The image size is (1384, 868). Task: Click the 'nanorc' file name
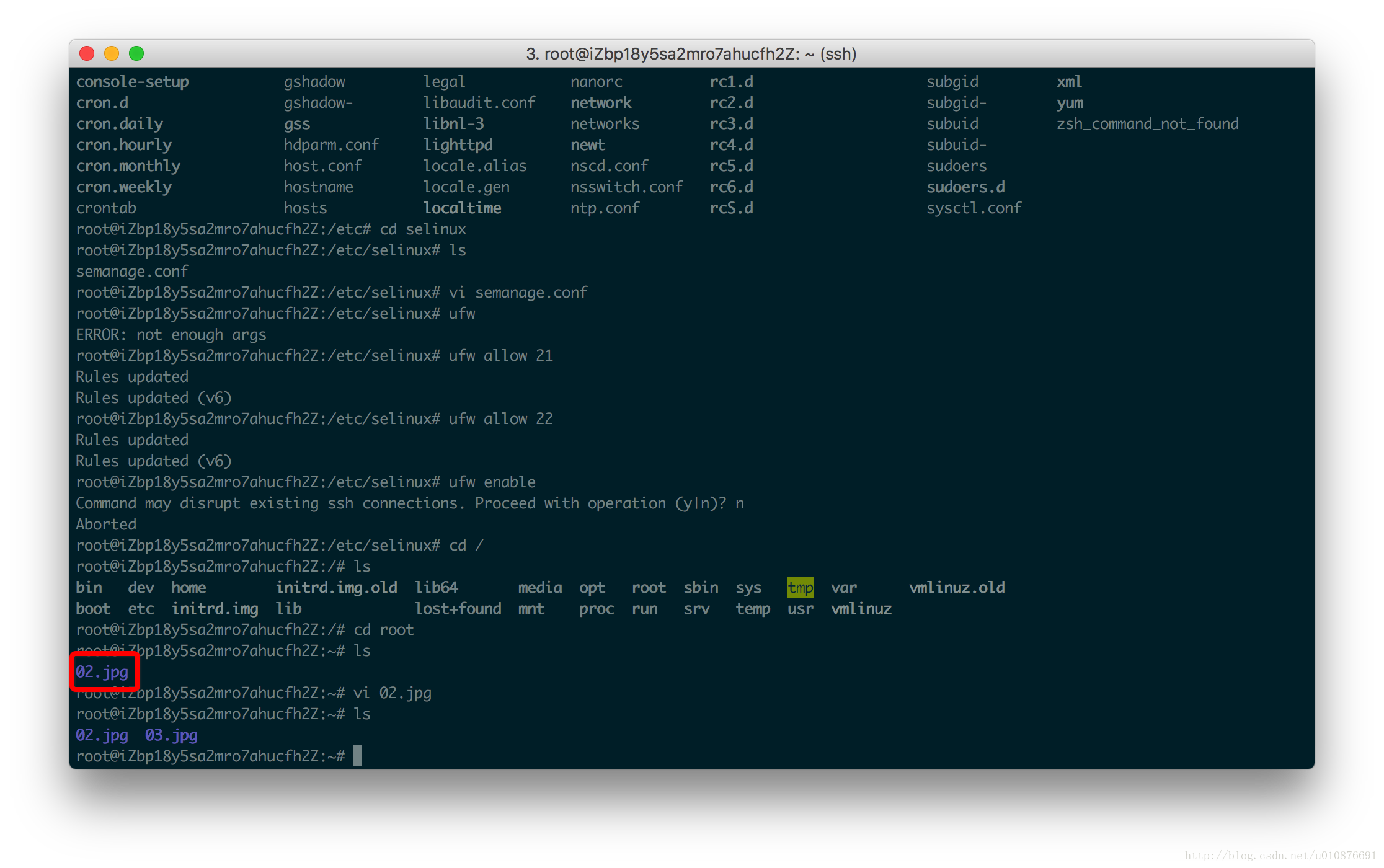597,82
